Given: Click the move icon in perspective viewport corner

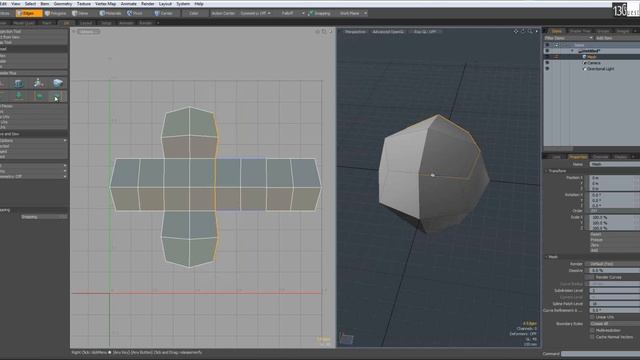Looking at the screenshot, I should tap(516, 31).
